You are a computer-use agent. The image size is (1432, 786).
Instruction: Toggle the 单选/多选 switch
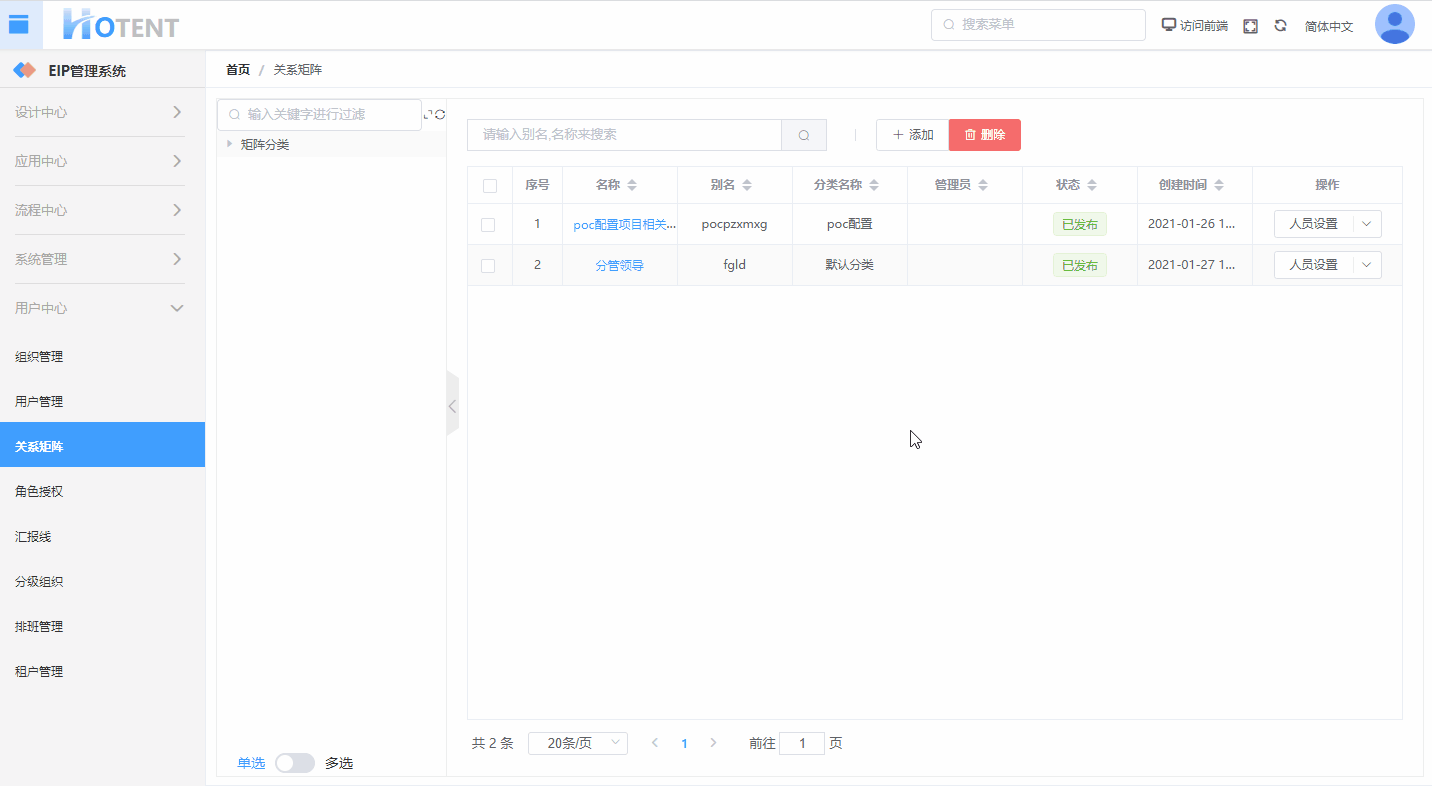pyautogui.click(x=294, y=763)
